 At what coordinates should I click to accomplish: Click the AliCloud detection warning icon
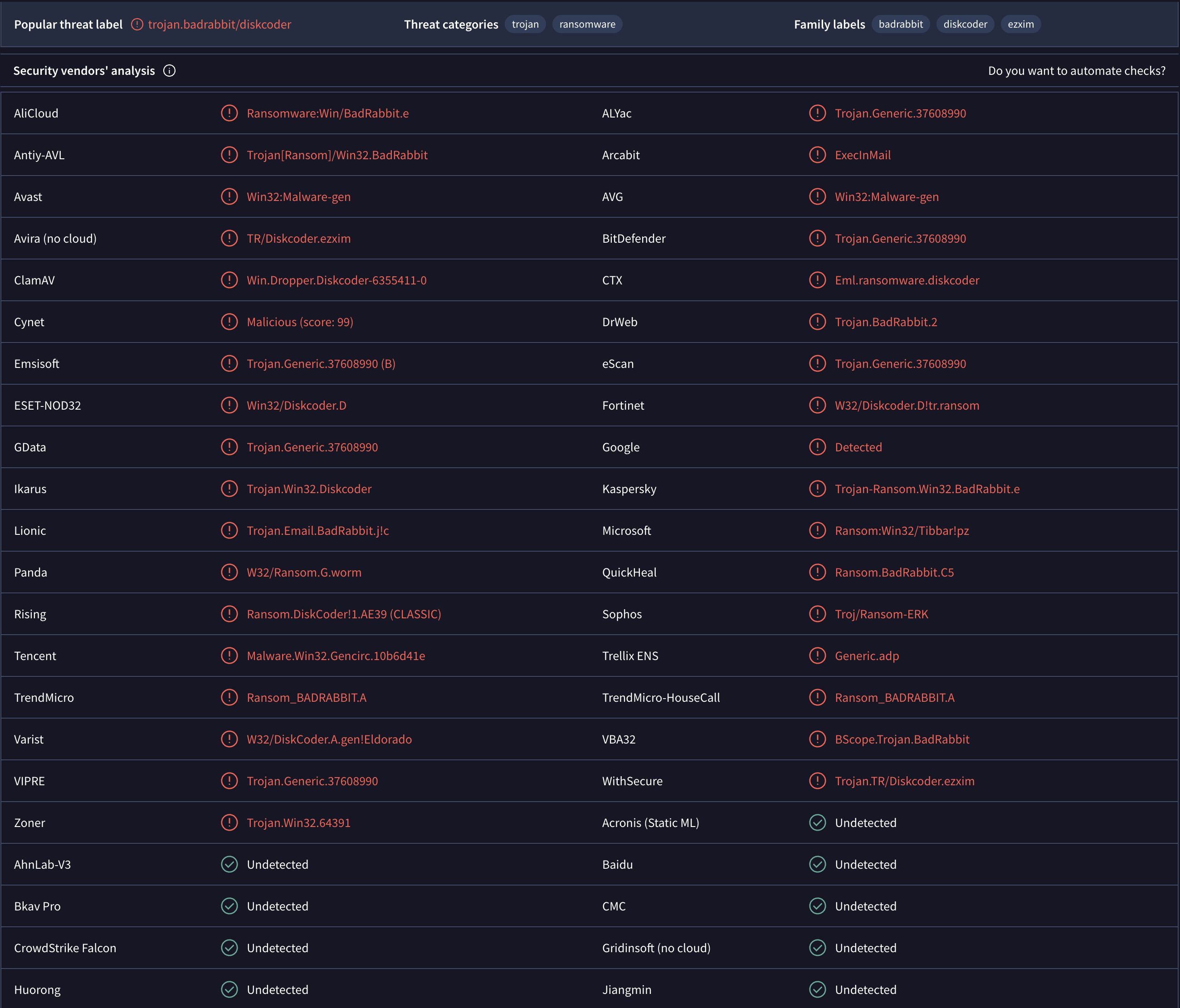point(229,113)
